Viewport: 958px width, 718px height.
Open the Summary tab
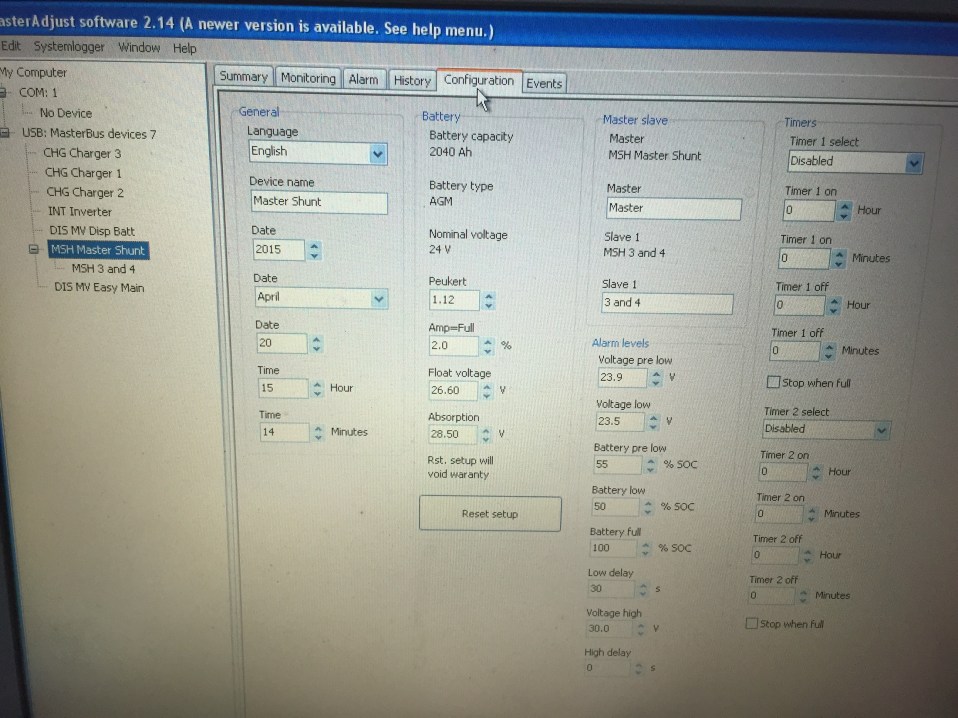(243, 77)
